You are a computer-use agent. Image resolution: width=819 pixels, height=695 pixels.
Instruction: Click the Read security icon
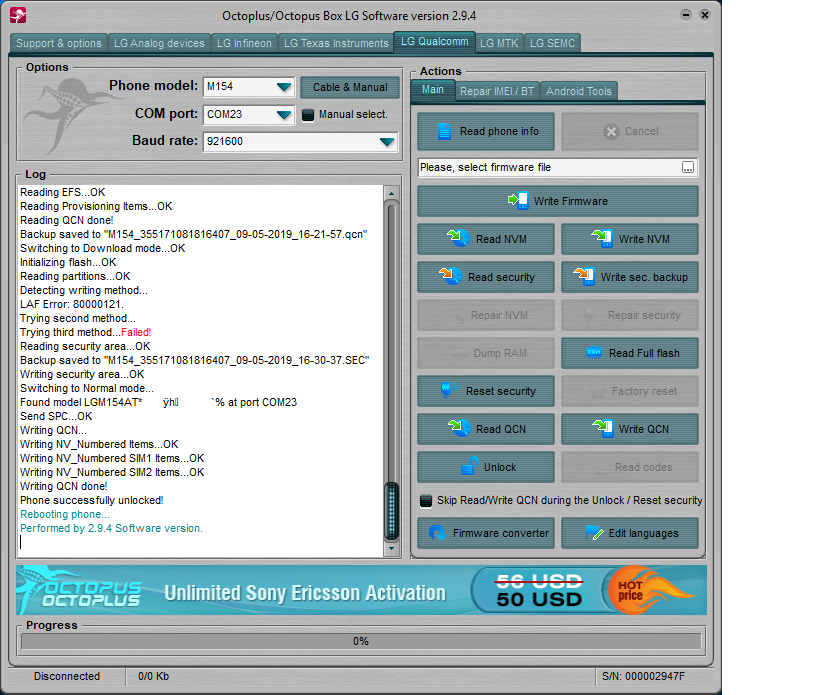[450, 276]
